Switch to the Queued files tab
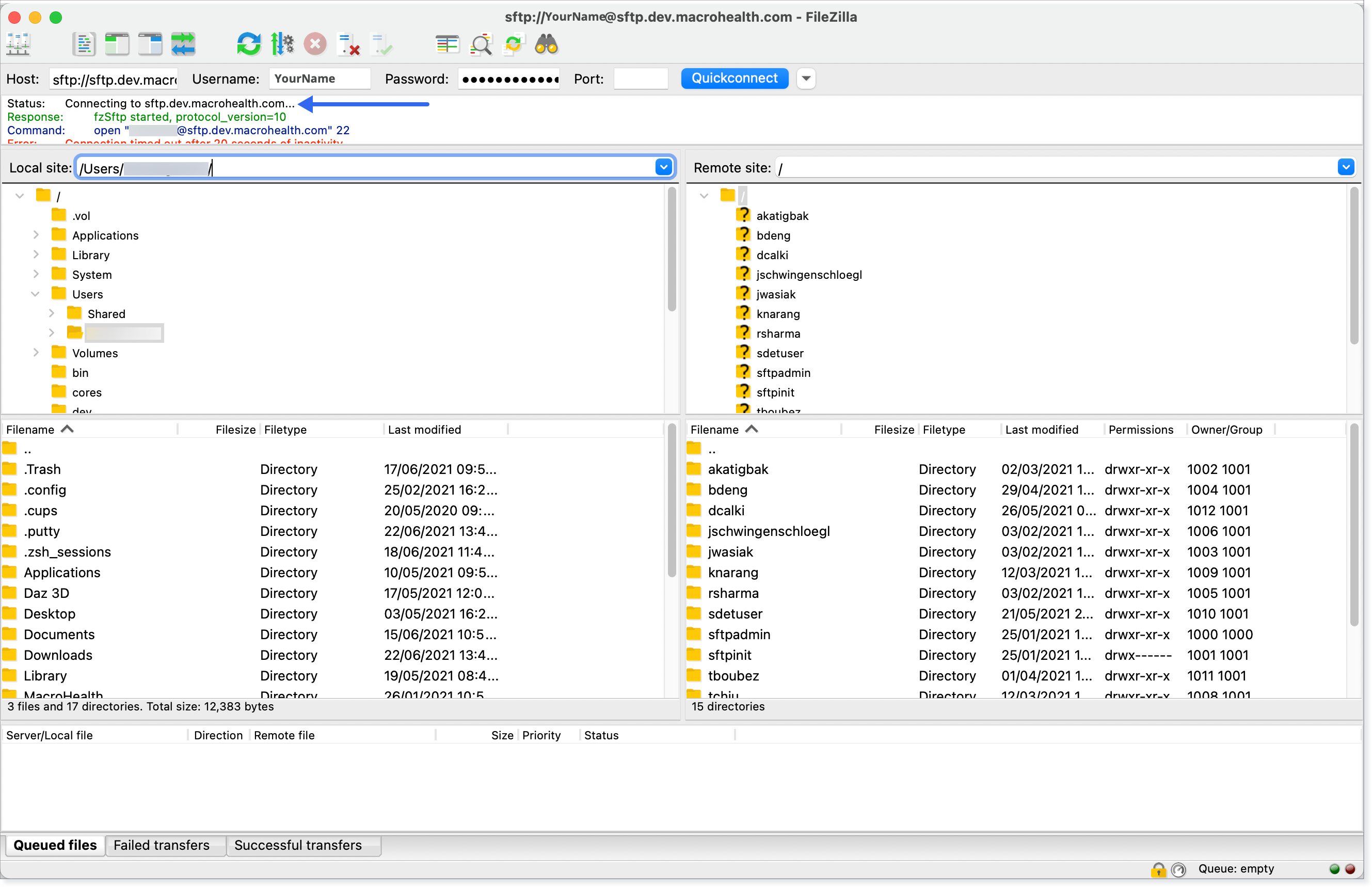Image resolution: width=1372 pixels, height=887 pixels. (x=55, y=845)
